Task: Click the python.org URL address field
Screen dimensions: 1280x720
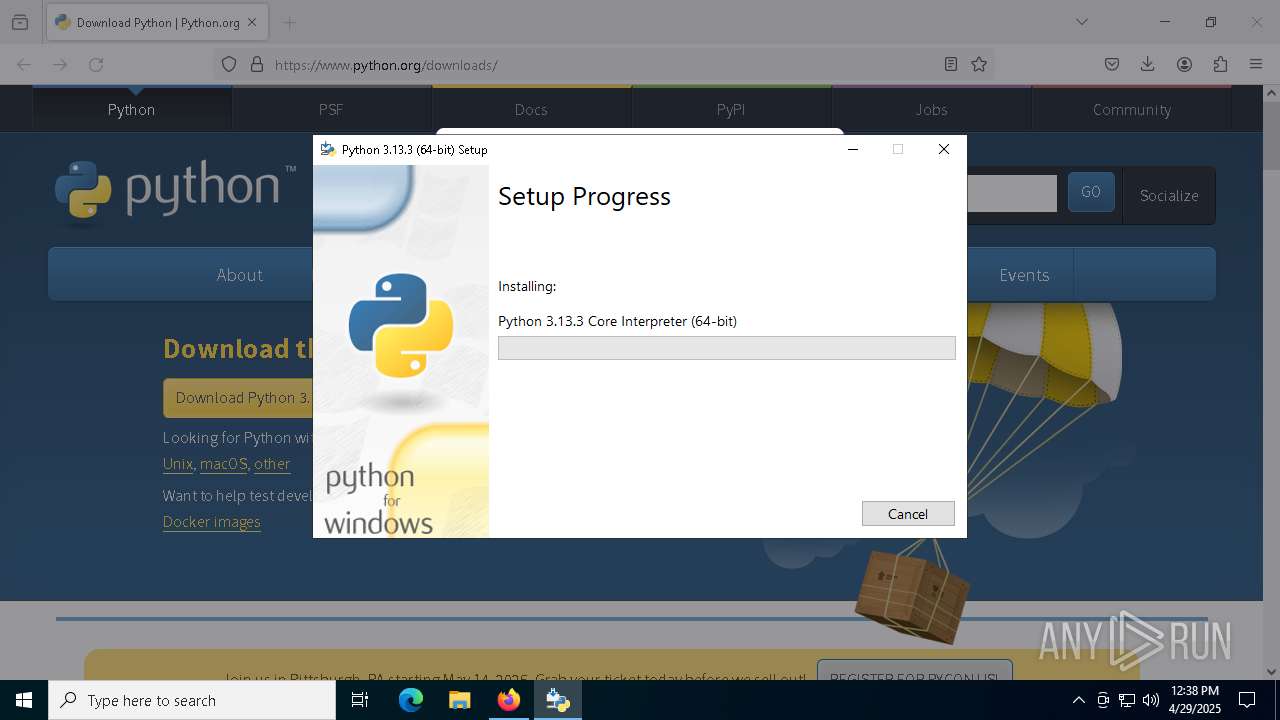Action: click(605, 64)
